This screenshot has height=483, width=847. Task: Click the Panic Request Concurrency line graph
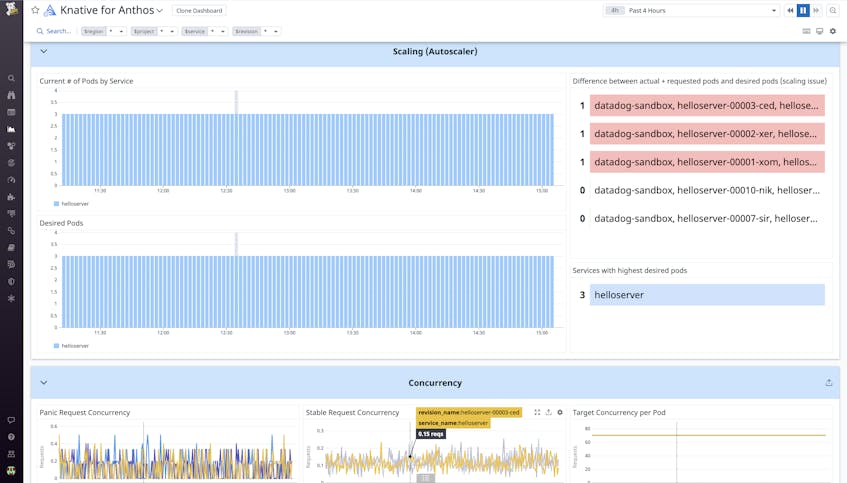(176, 457)
